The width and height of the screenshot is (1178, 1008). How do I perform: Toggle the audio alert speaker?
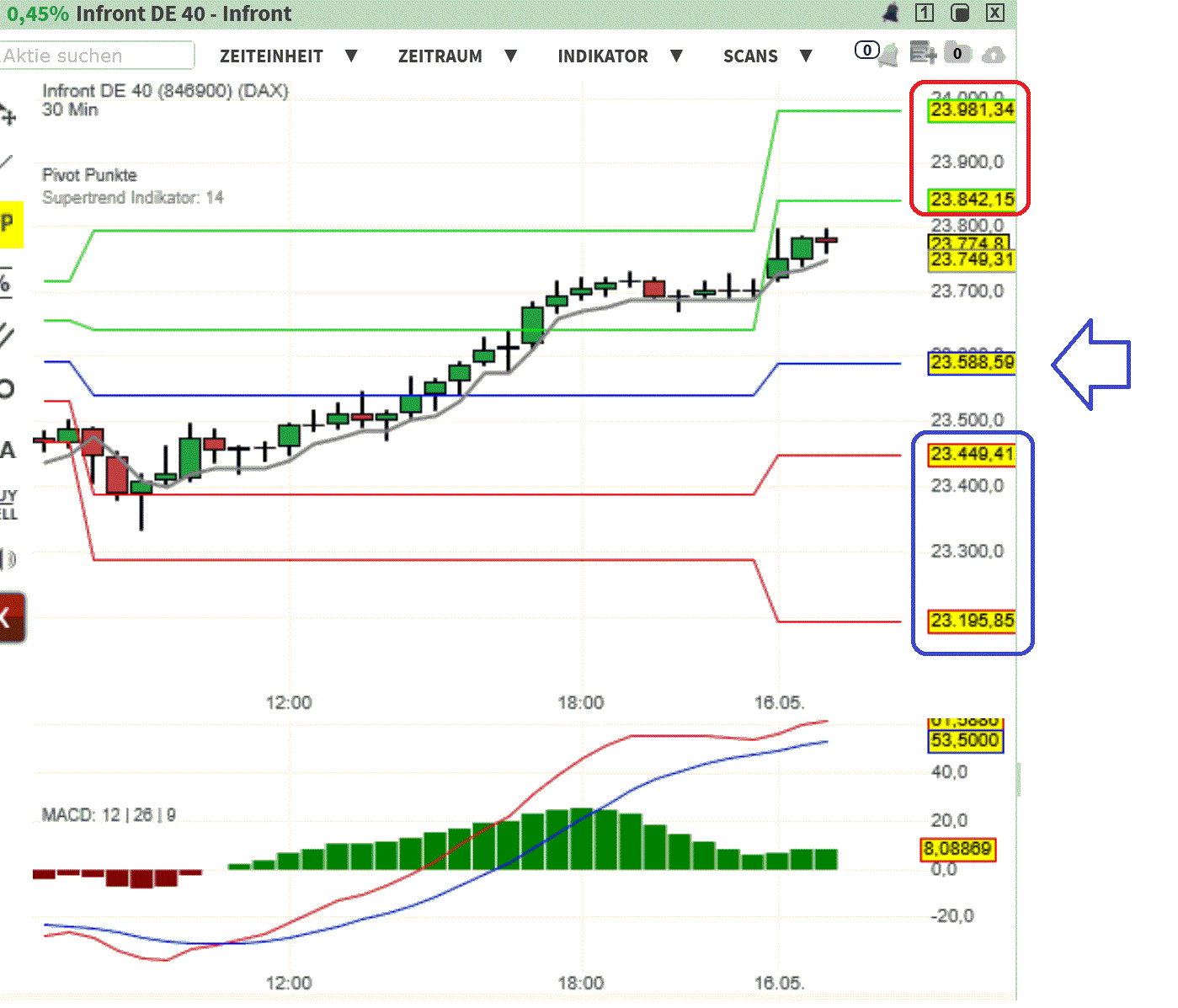8,557
